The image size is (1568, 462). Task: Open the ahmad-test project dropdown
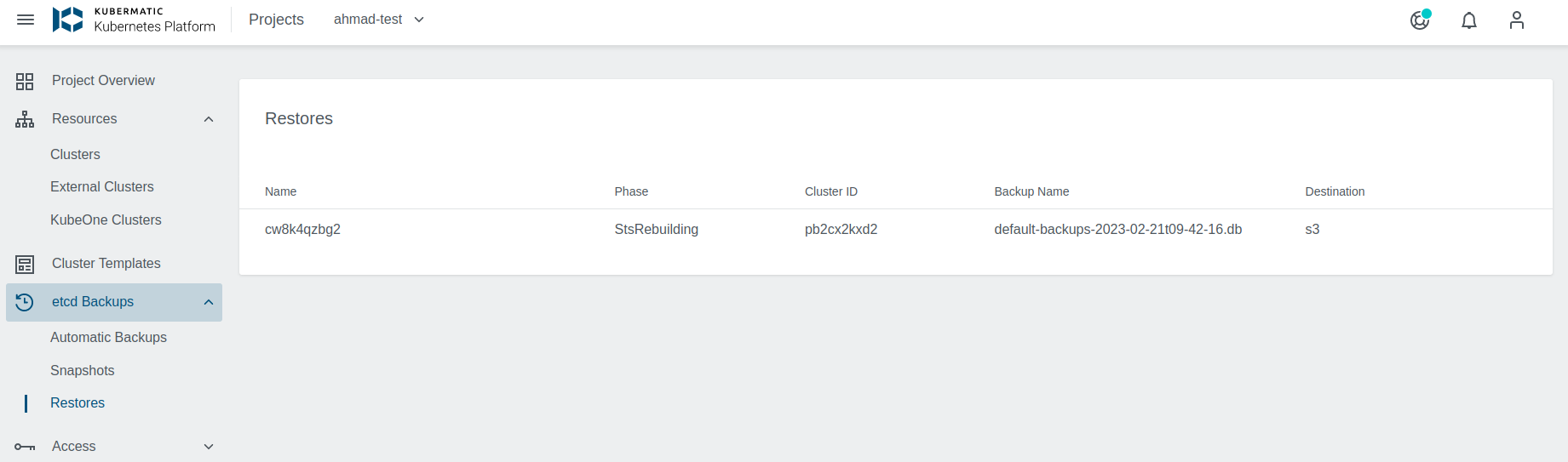(x=379, y=20)
